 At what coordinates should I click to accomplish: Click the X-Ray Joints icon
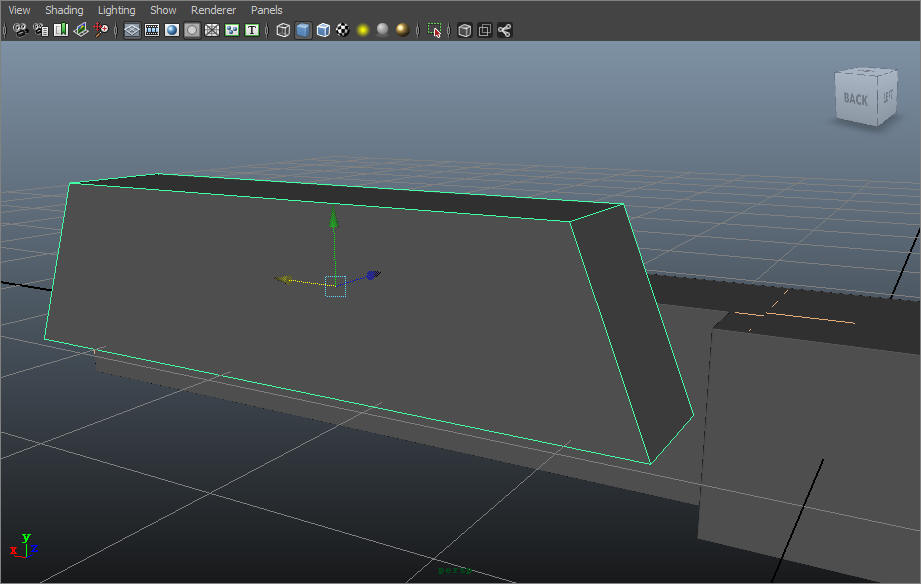[505, 30]
